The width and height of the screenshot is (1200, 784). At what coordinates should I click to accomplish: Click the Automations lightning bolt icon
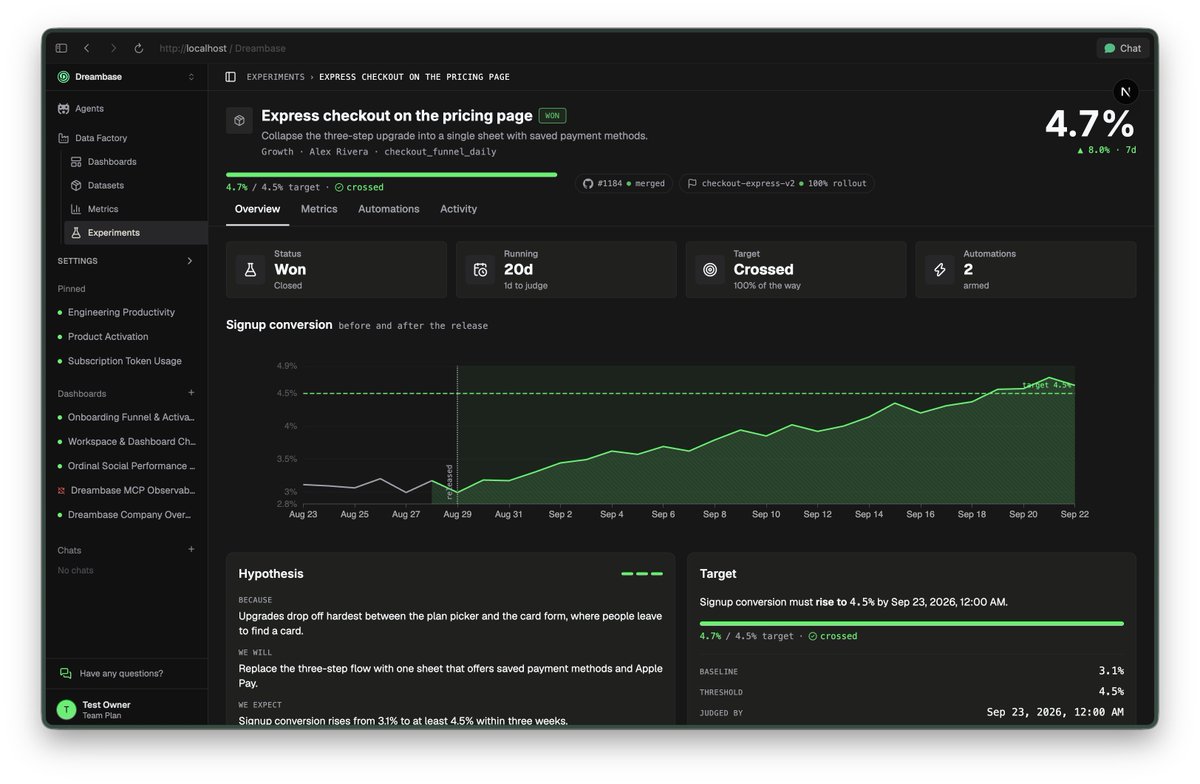pos(940,270)
